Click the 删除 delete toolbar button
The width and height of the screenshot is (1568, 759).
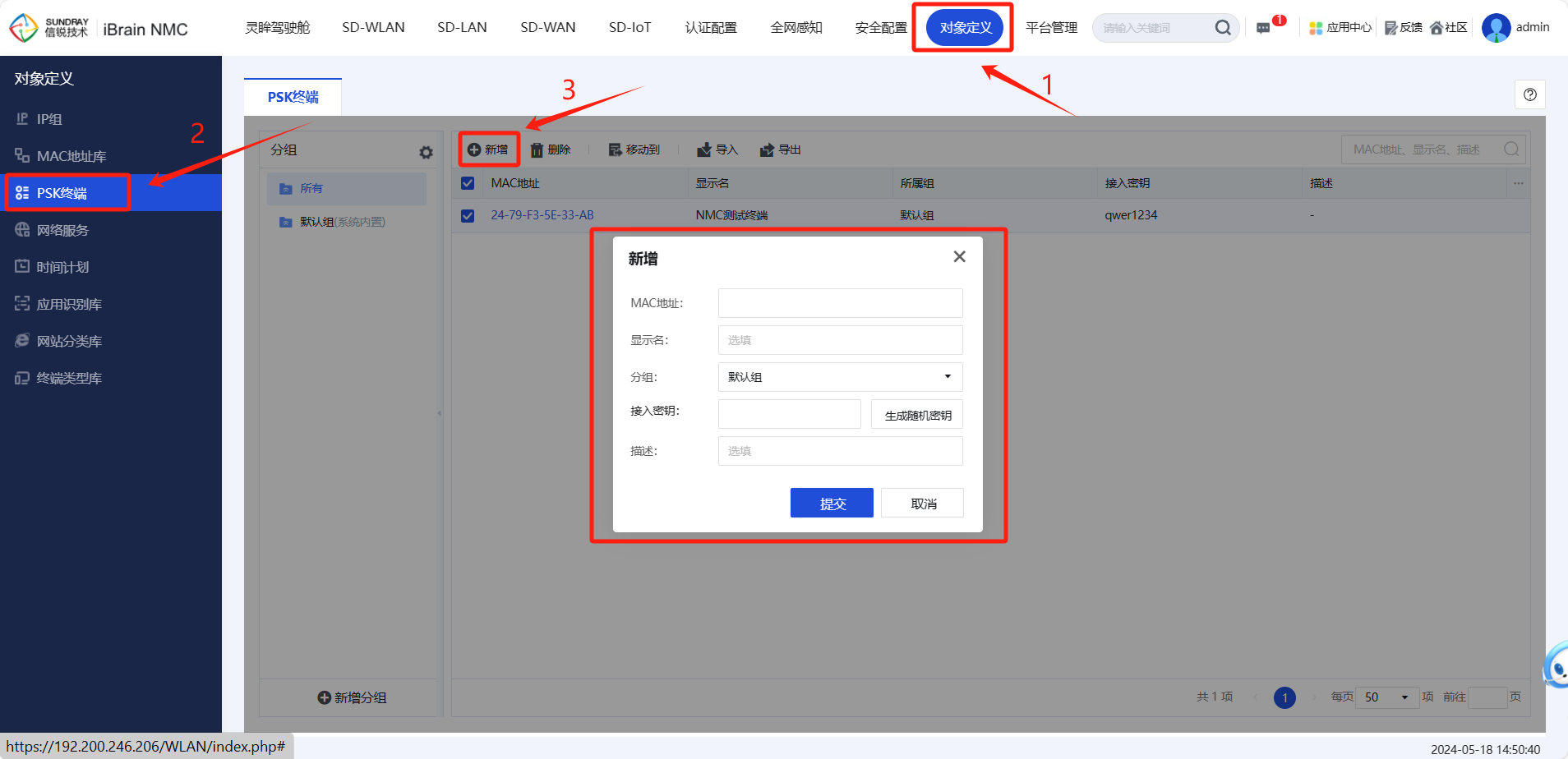(x=551, y=149)
